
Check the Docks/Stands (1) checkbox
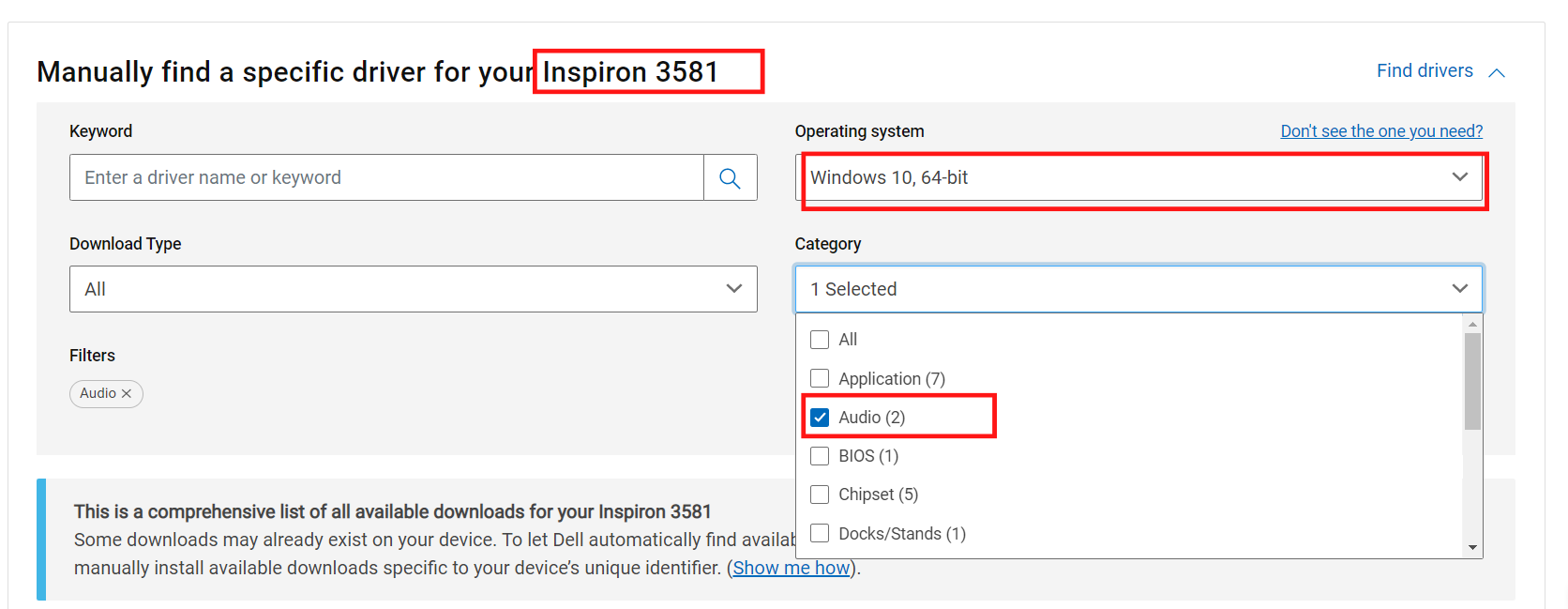820,533
